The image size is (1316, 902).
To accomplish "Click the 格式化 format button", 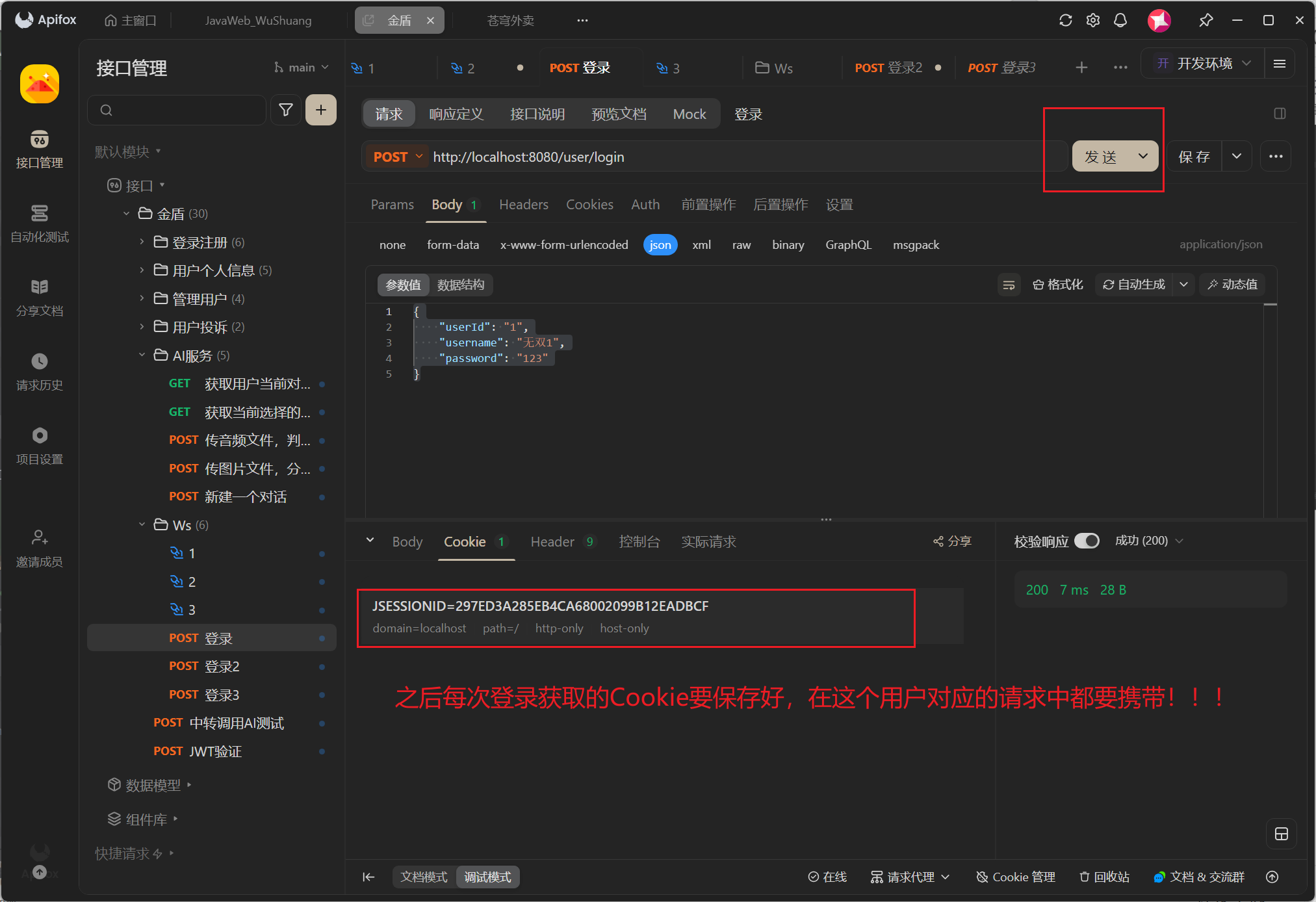I will pyautogui.click(x=1058, y=285).
